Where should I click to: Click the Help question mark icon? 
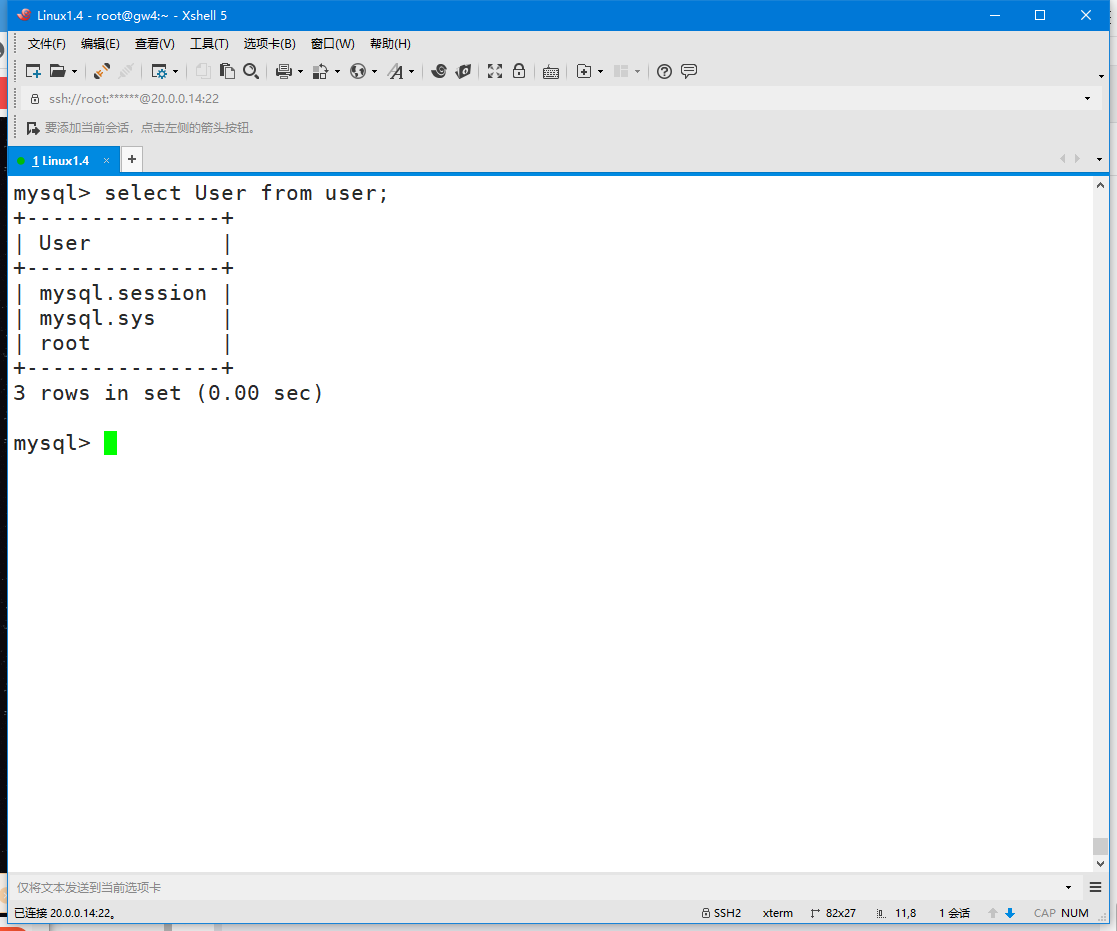pos(665,71)
